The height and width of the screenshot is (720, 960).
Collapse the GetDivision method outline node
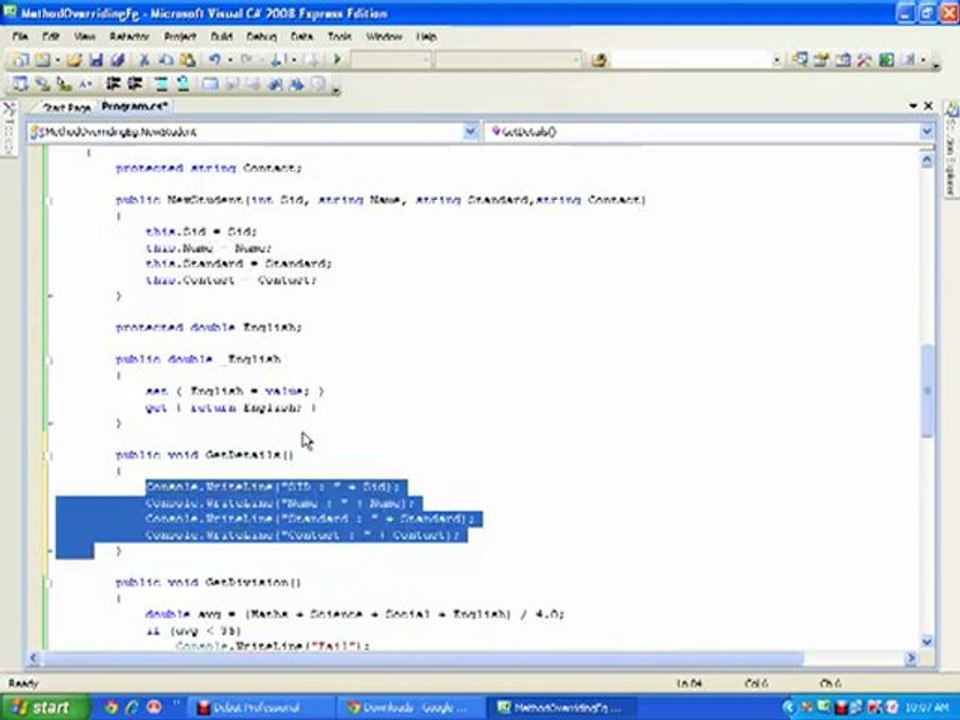50,583
